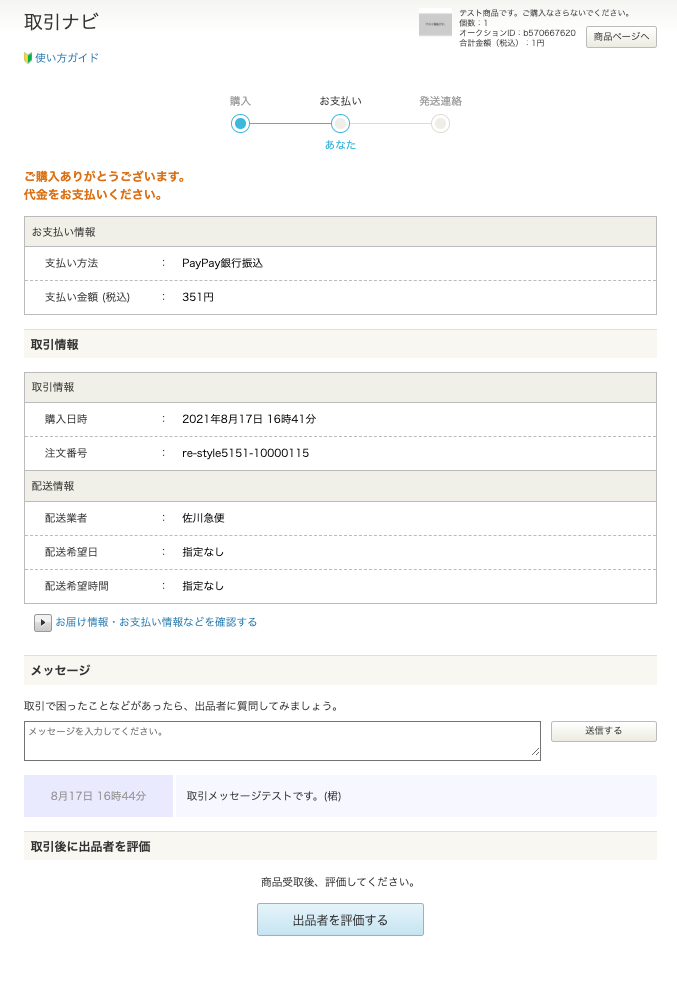
Task: Click the 8月17日 16時44分 message timestamp
Action: (x=98, y=796)
